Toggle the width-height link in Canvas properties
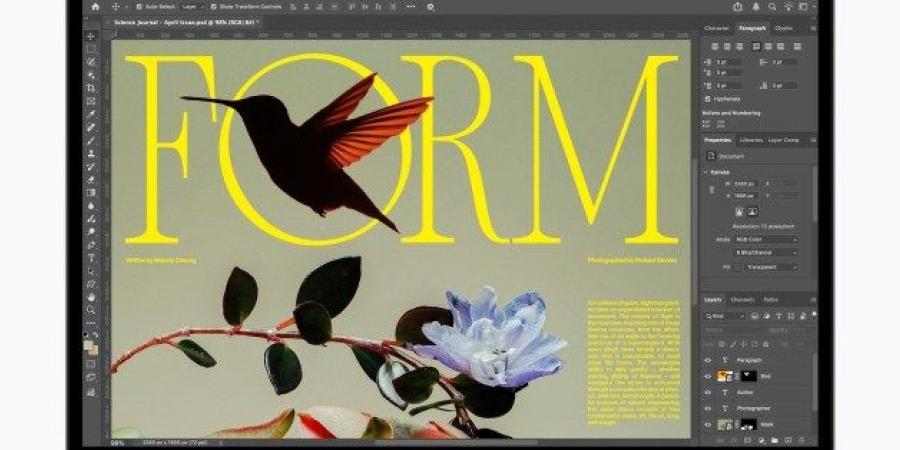 [x=712, y=189]
